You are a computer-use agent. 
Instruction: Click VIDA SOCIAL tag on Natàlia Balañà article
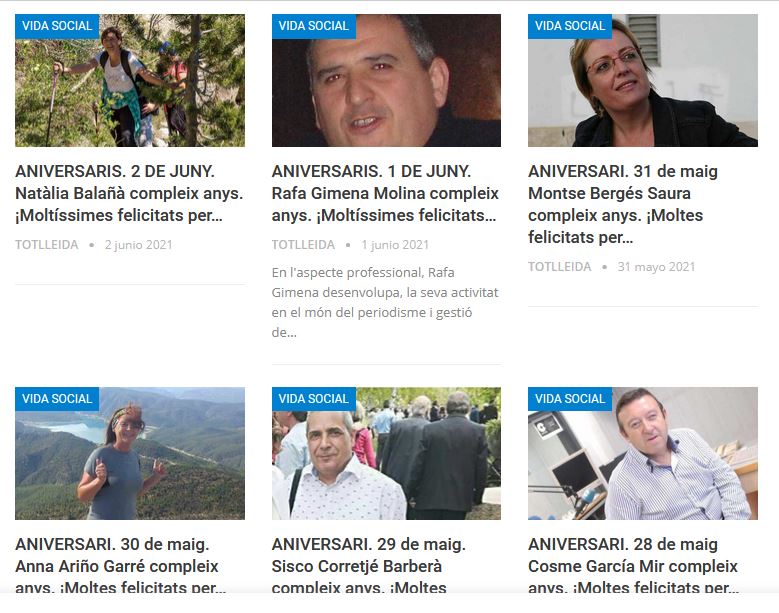(x=57, y=26)
